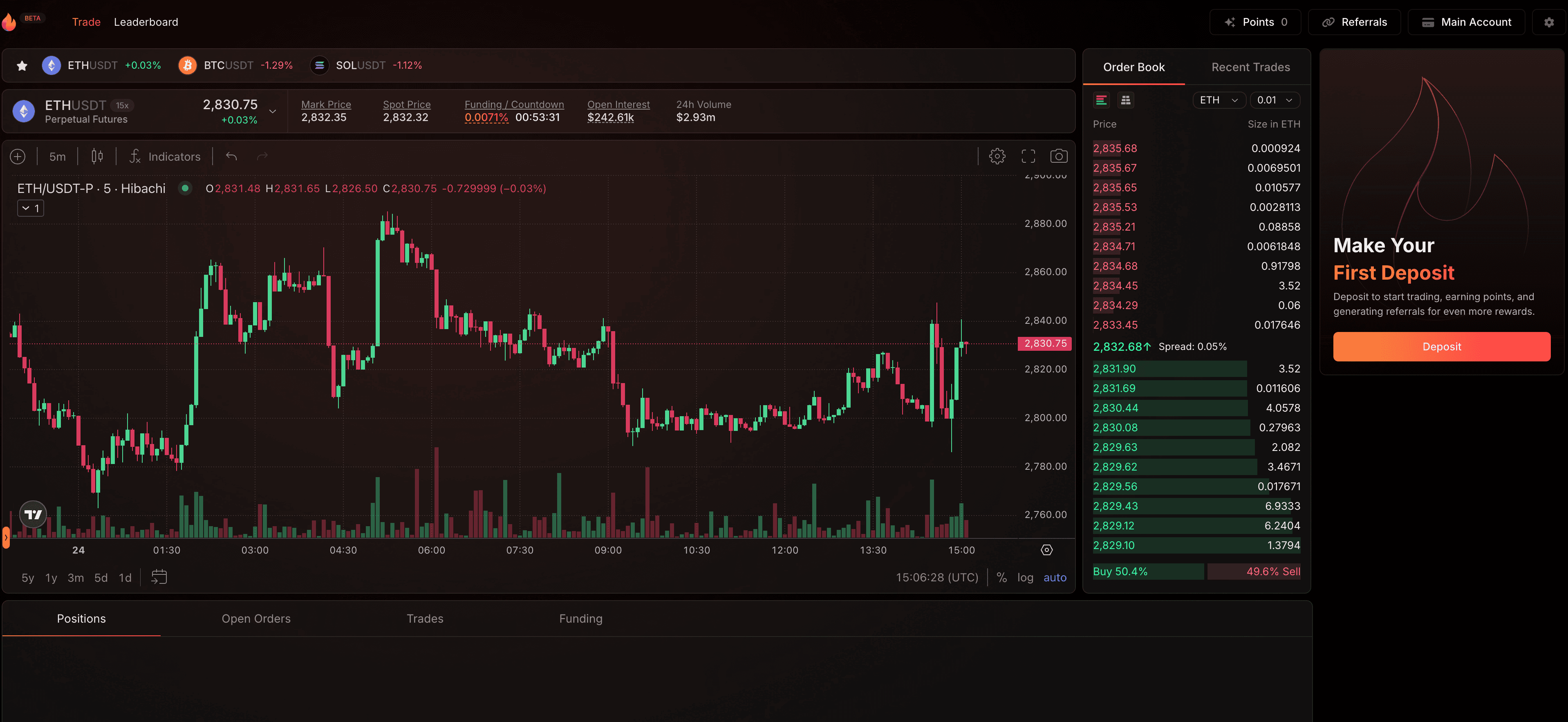1568x722 pixels.
Task: Open chart settings gear icon
Action: 997,157
